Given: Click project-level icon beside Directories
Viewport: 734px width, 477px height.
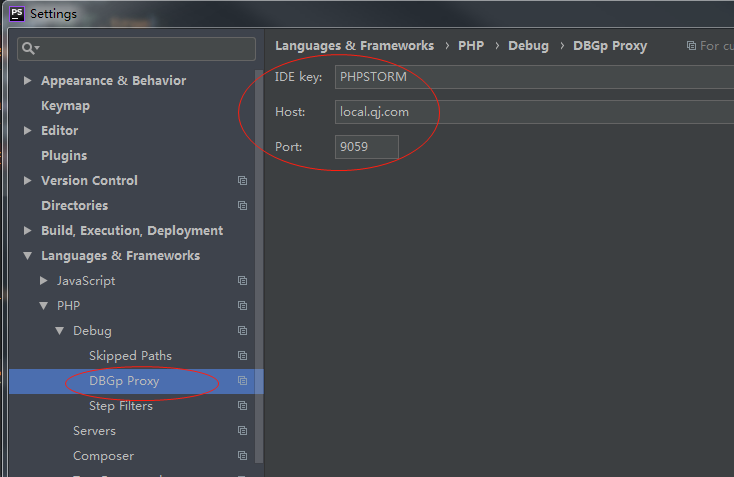Looking at the screenshot, I should (242, 205).
